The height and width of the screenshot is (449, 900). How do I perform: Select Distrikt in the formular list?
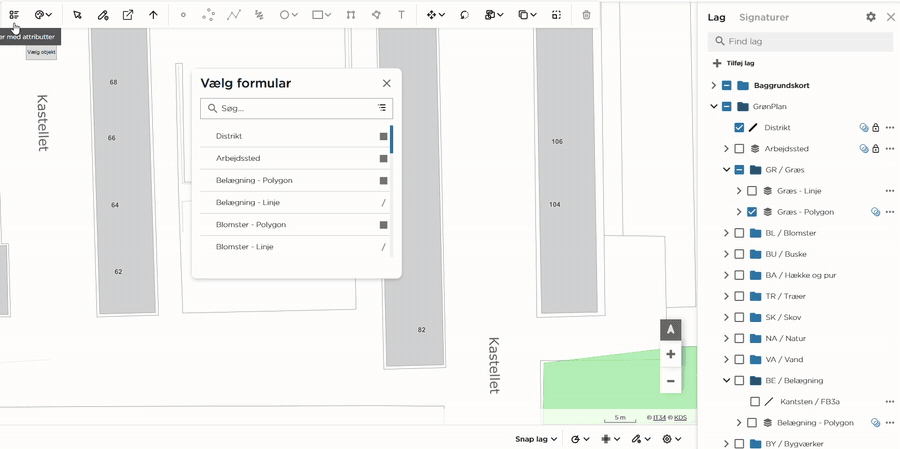295,136
